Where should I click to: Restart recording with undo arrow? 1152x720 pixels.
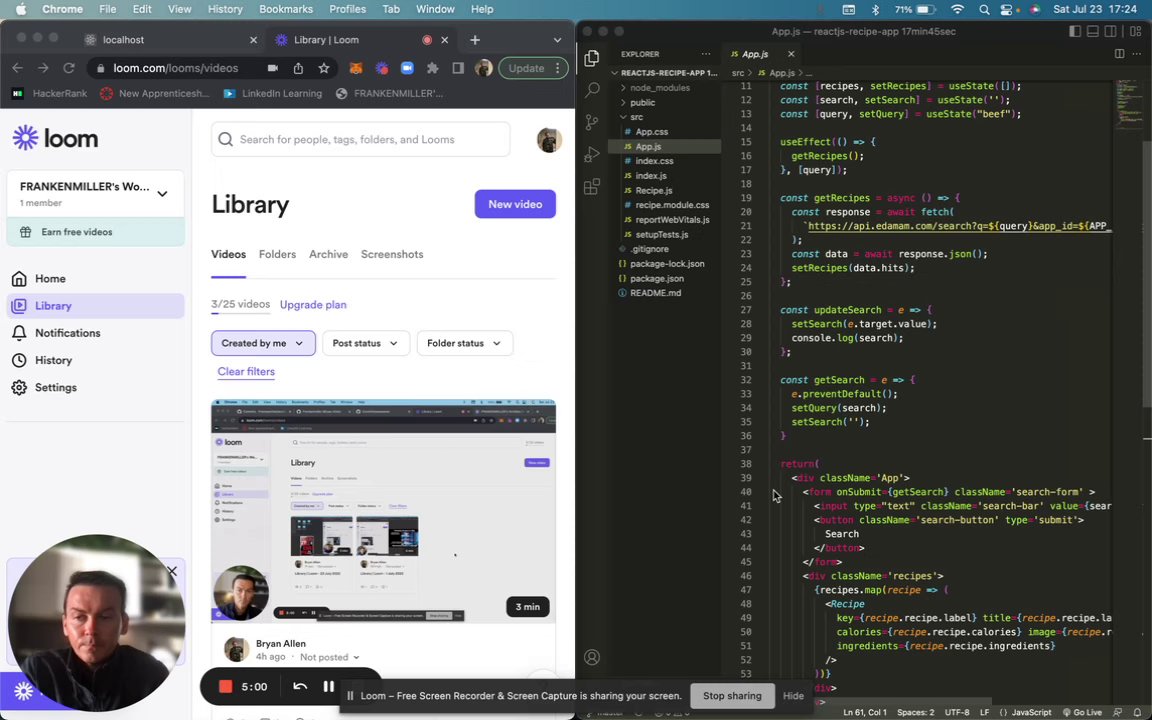(300, 686)
